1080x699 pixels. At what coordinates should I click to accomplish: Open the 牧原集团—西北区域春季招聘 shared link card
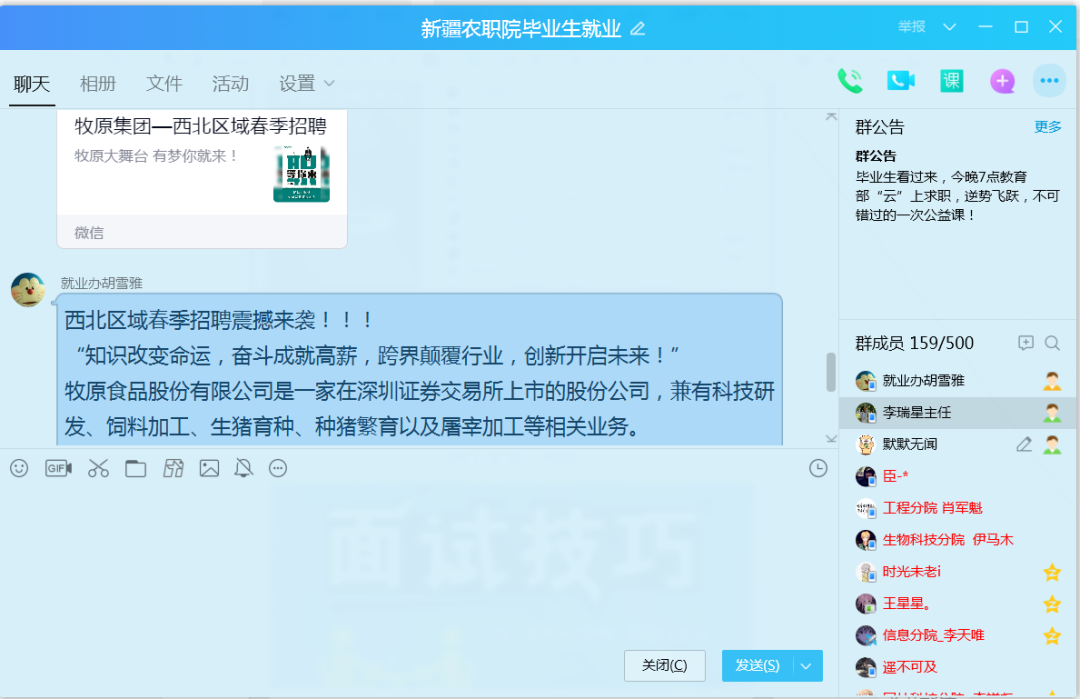(x=201, y=178)
